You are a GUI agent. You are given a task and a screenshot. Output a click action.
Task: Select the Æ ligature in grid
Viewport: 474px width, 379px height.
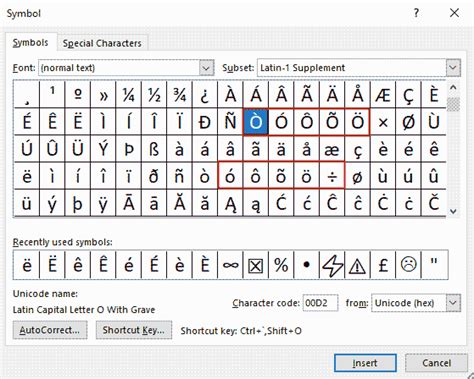pos(383,95)
